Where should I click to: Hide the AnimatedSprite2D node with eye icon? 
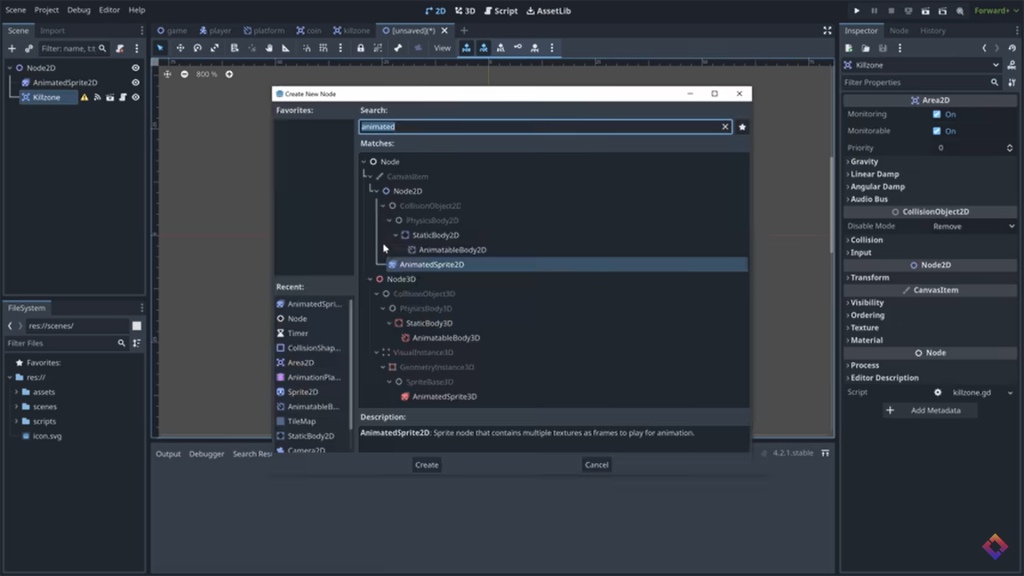pyautogui.click(x=135, y=83)
